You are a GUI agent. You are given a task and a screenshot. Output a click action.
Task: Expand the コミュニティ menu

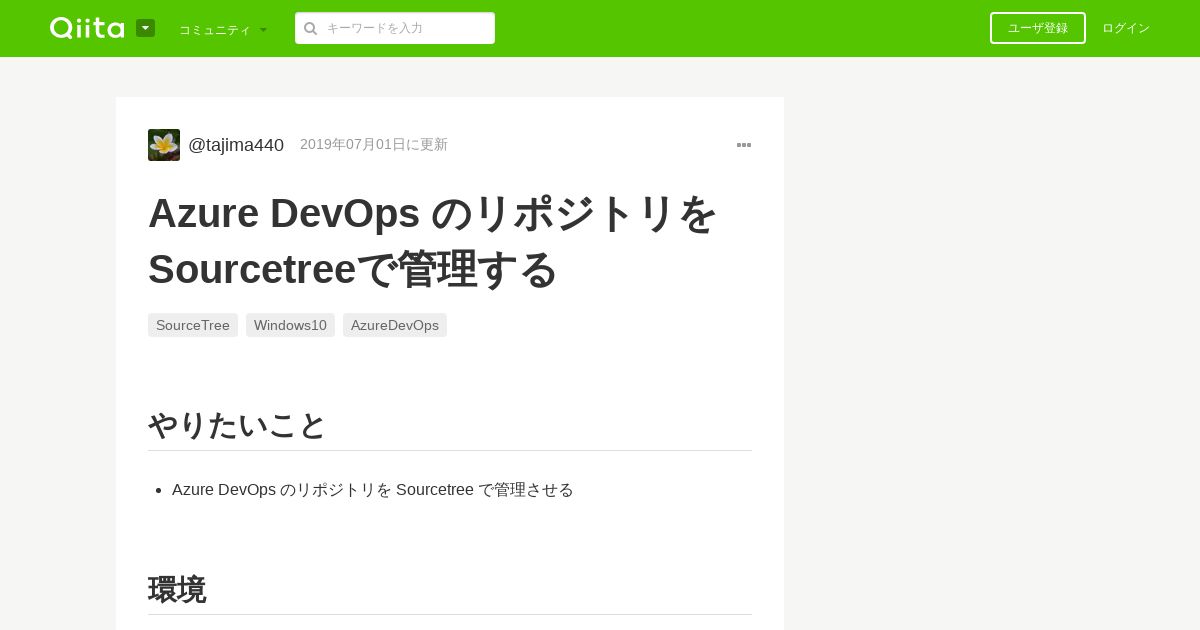(x=223, y=29)
